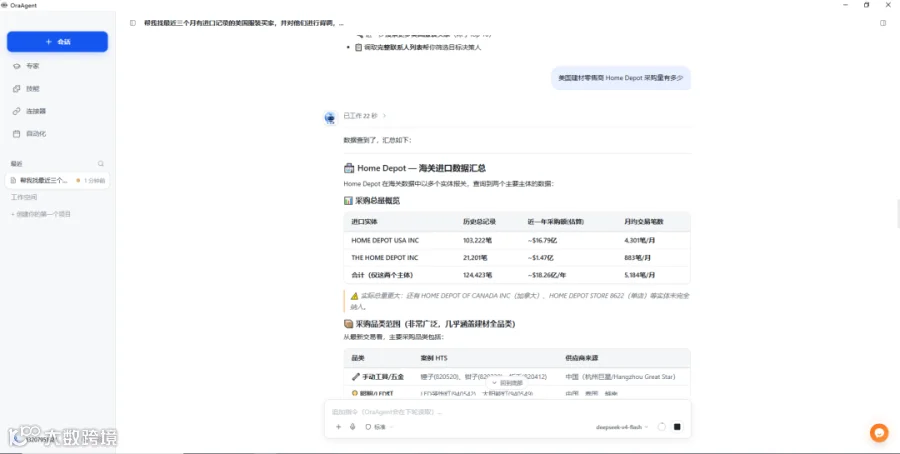
Task: Start a new 会话 with the blue button
Action: point(57,42)
